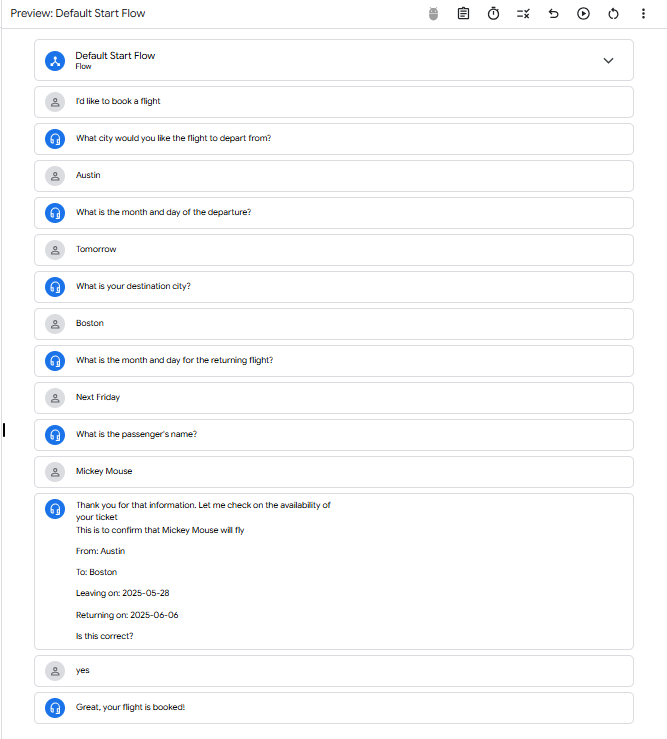The height and width of the screenshot is (739, 667).
Task: Select the user reply "yes"
Action: tap(83, 670)
